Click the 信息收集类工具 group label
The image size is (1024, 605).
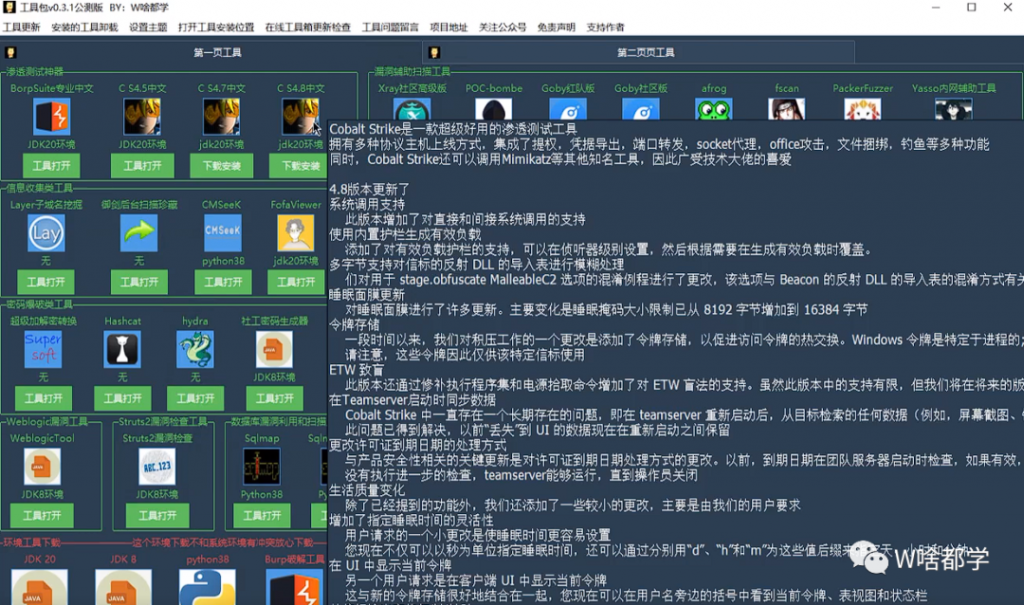(39, 188)
